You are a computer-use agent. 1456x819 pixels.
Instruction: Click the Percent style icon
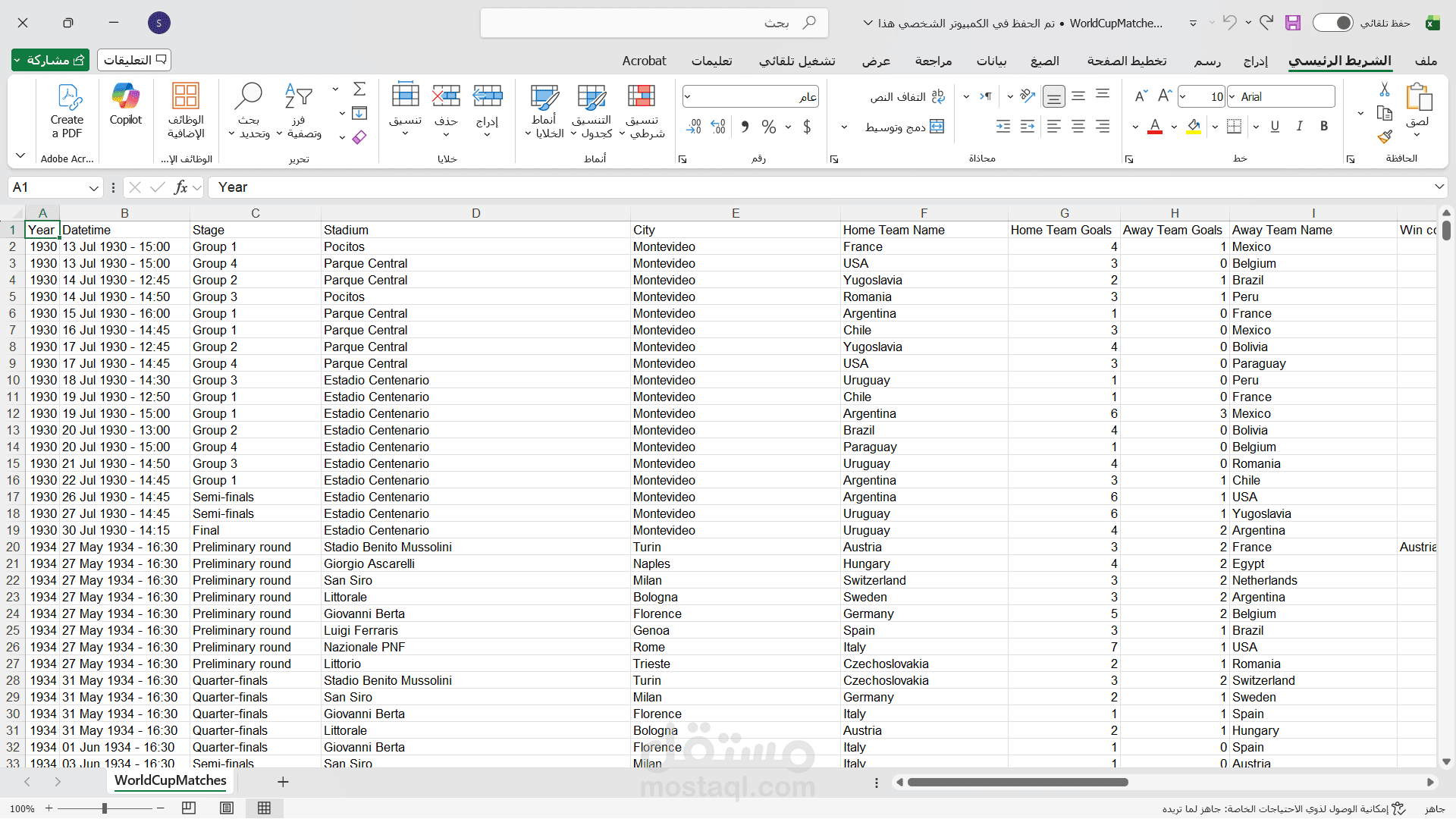(769, 127)
